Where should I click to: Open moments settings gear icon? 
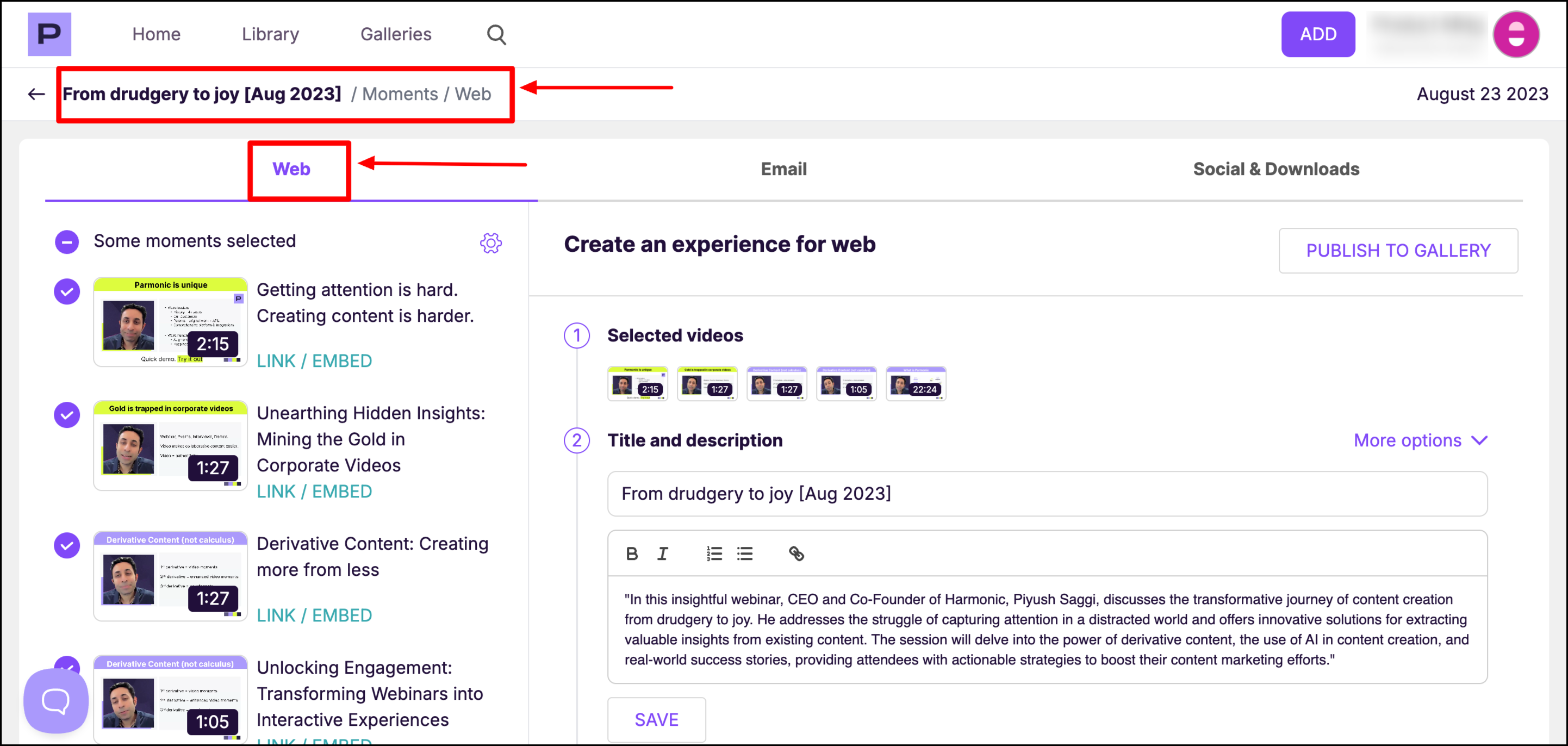point(490,243)
